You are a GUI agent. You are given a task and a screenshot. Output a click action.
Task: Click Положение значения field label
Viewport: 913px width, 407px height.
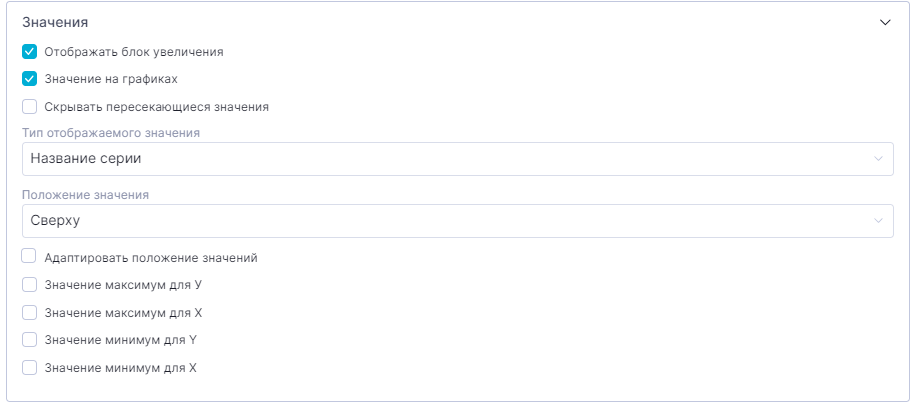point(85,195)
